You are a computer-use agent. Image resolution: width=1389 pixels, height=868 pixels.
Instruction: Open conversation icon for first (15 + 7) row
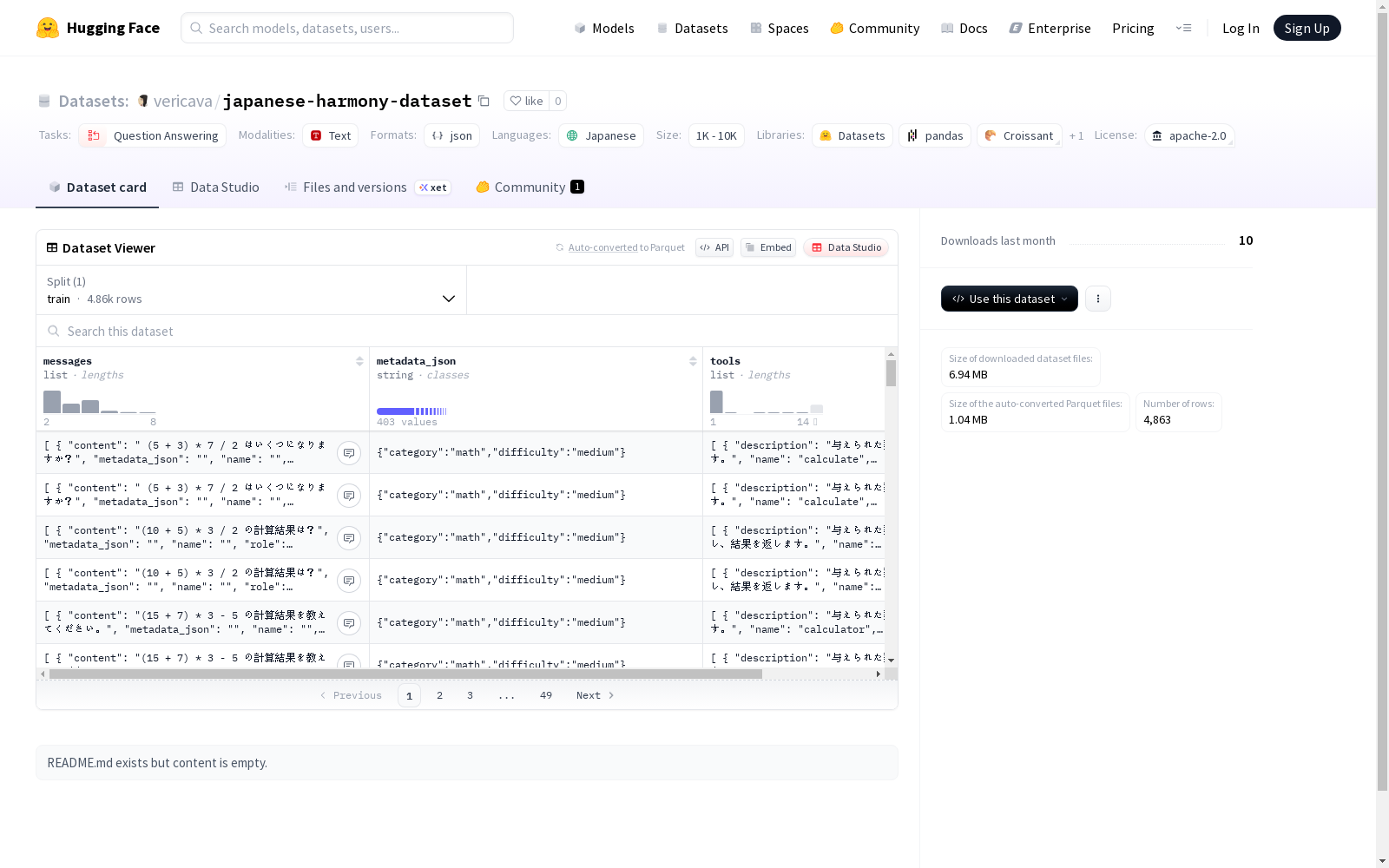pyautogui.click(x=349, y=622)
